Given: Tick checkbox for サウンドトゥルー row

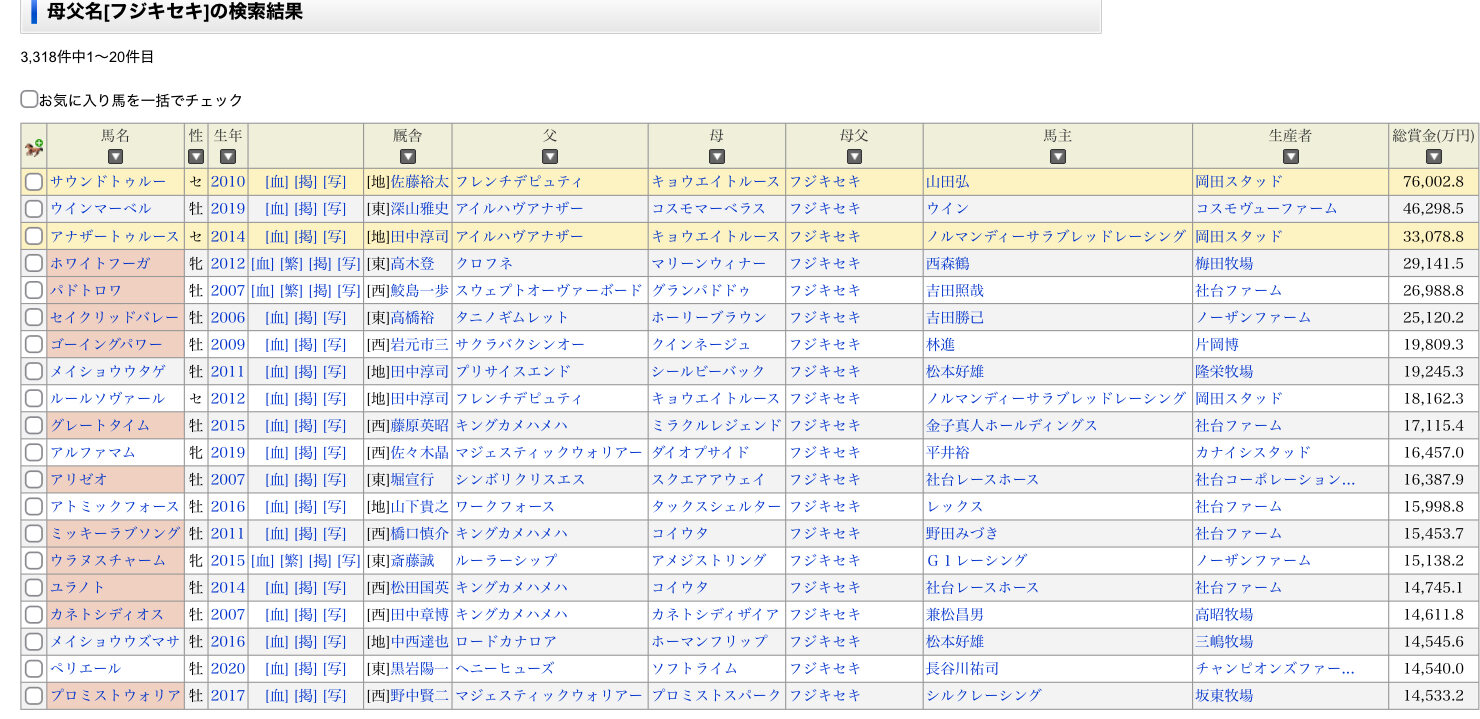Looking at the screenshot, I should (x=34, y=182).
